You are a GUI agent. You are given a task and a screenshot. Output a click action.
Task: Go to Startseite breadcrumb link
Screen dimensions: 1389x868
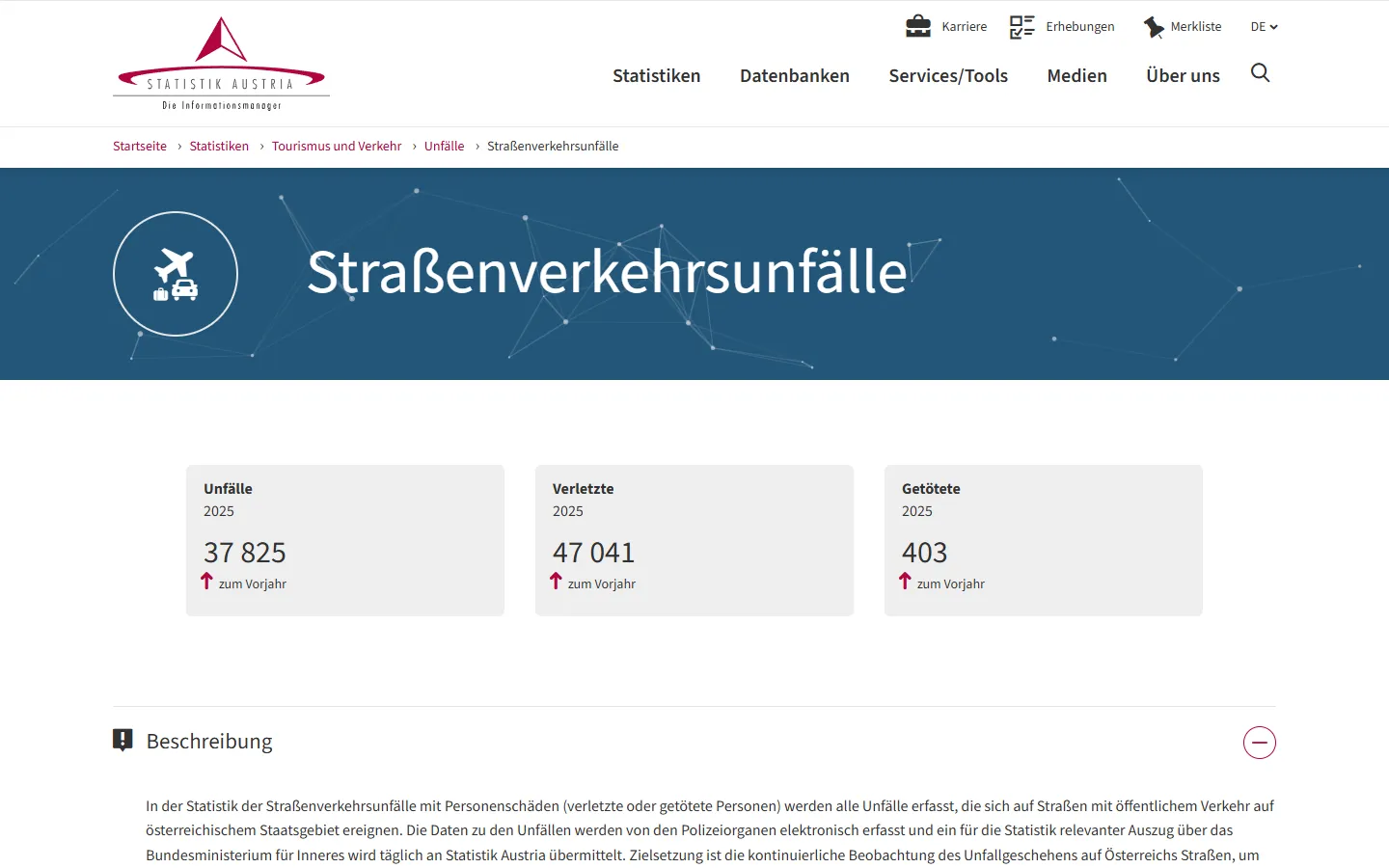pyautogui.click(x=140, y=147)
